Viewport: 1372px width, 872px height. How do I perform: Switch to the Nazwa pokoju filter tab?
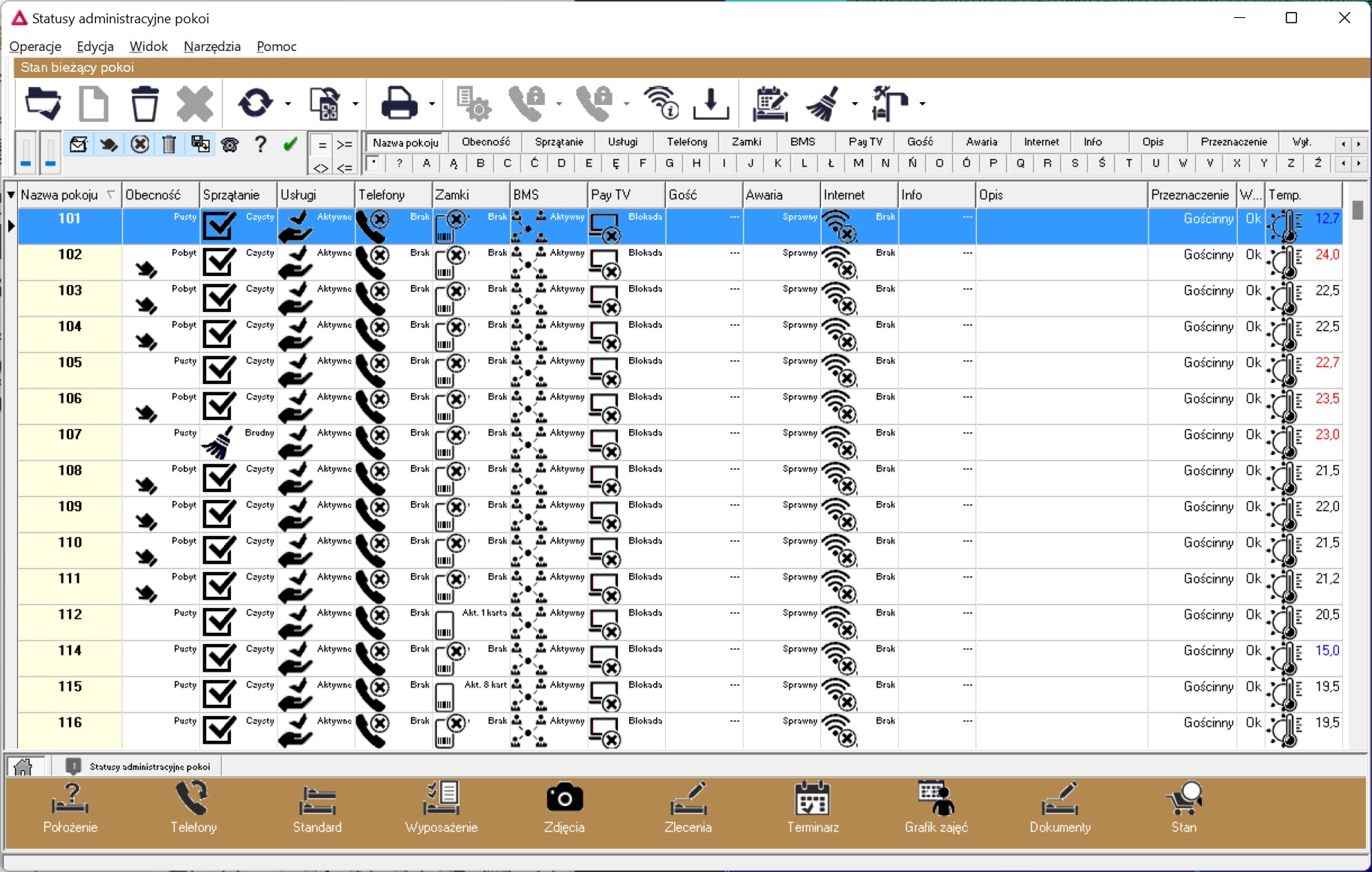point(406,142)
